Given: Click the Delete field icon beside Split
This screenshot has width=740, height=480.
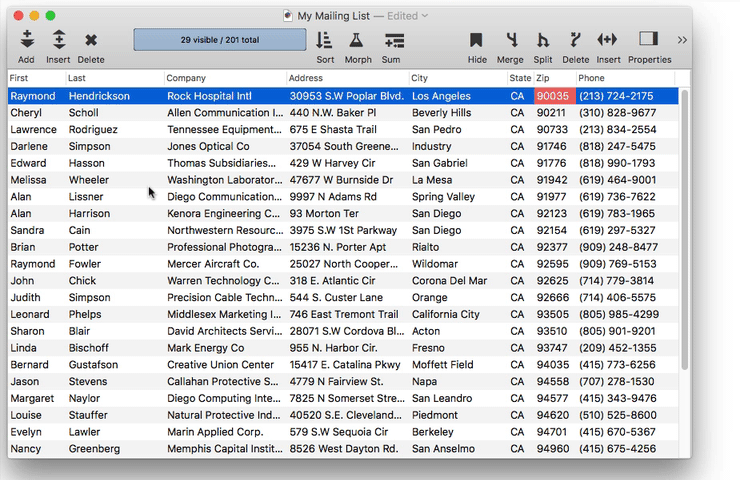Looking at the screenshot, I should point(575,40).
